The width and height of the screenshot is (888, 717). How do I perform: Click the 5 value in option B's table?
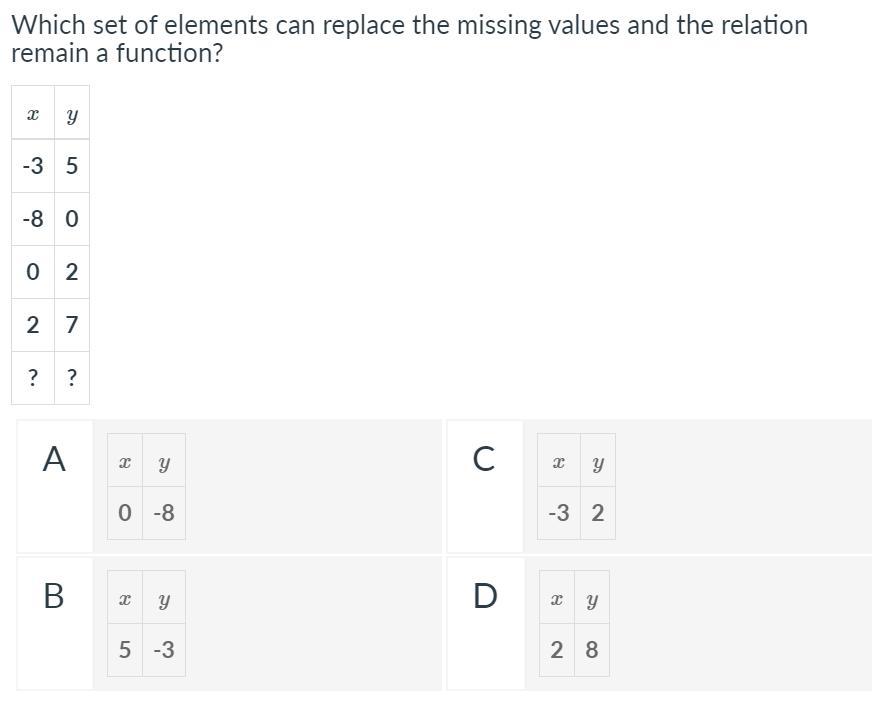pyautogui.click(x=125, y=650)
